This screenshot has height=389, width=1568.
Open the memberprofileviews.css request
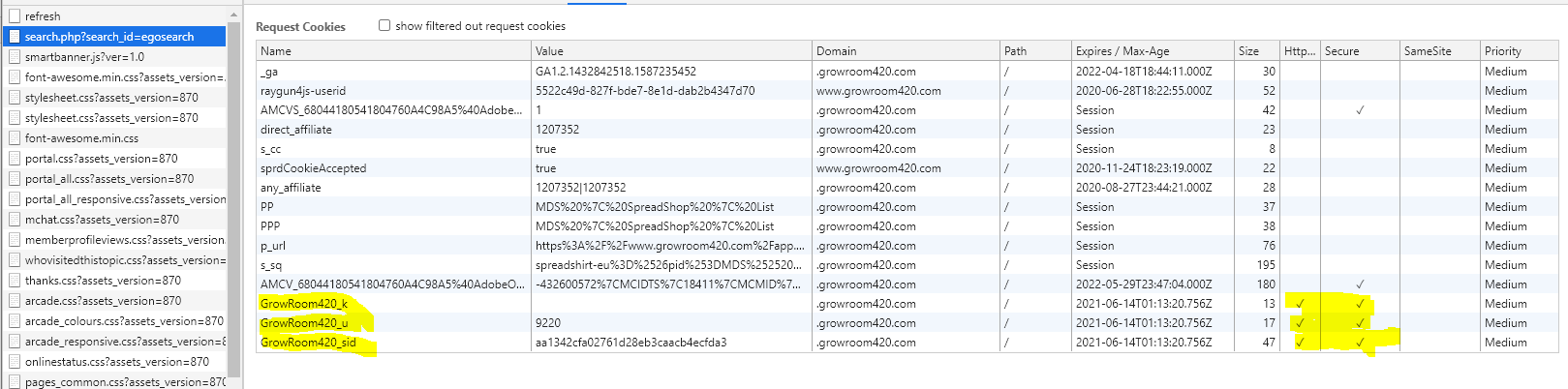pyautogui.click(x=124, y=240)
